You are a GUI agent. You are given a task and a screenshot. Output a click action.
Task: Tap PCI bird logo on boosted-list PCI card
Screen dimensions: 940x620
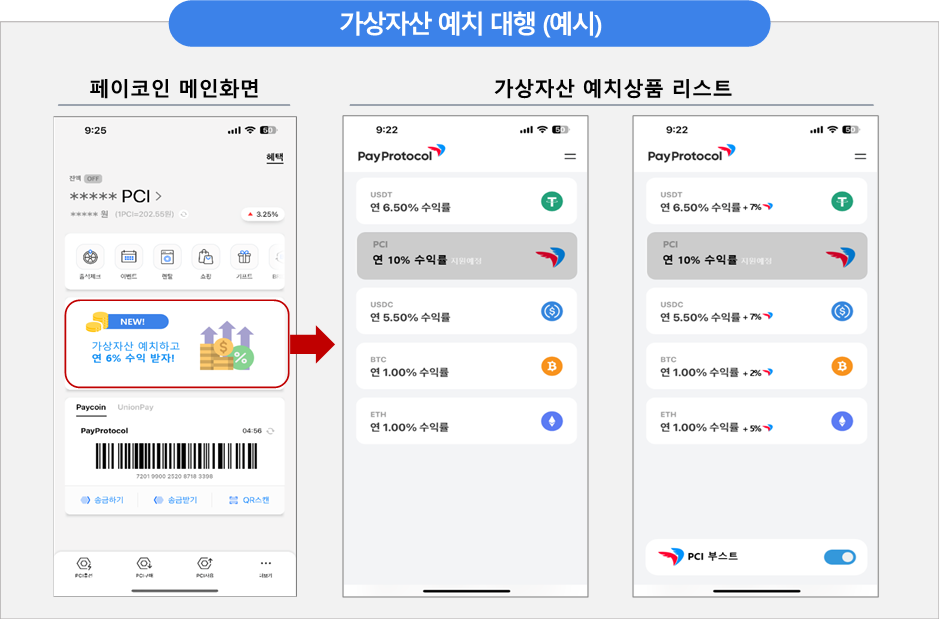click(840, 257)
